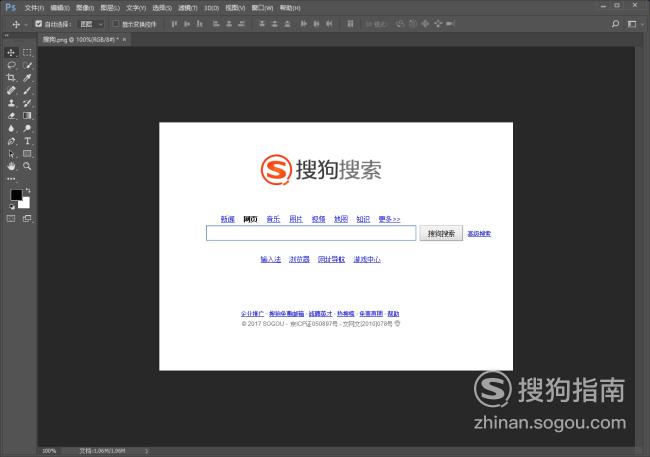Image resolution: width=650 pixels, height=457 pixels.
Task: Open the 帮助(H) menu
Action: point(290,8)
